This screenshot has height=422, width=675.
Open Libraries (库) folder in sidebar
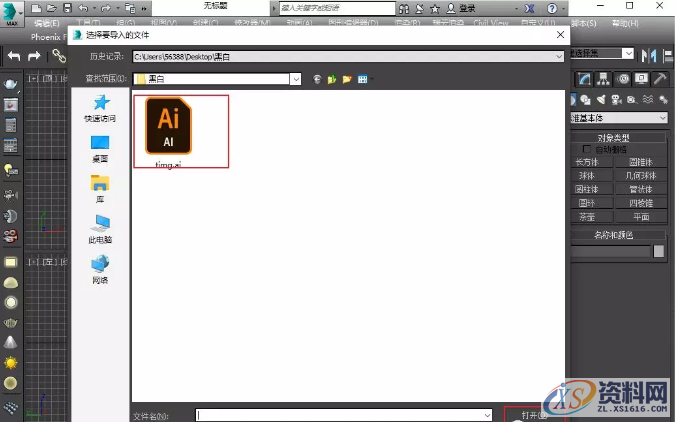tap(100, 184)
